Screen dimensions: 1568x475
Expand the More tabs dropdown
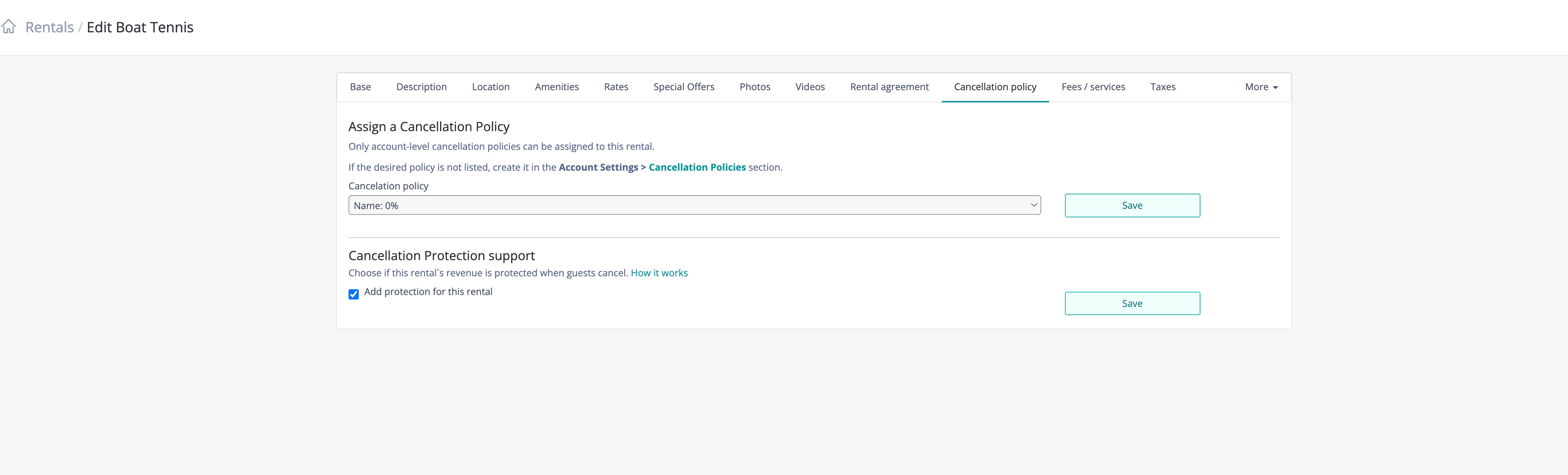pyautogui.click(x=1260, y=87)
